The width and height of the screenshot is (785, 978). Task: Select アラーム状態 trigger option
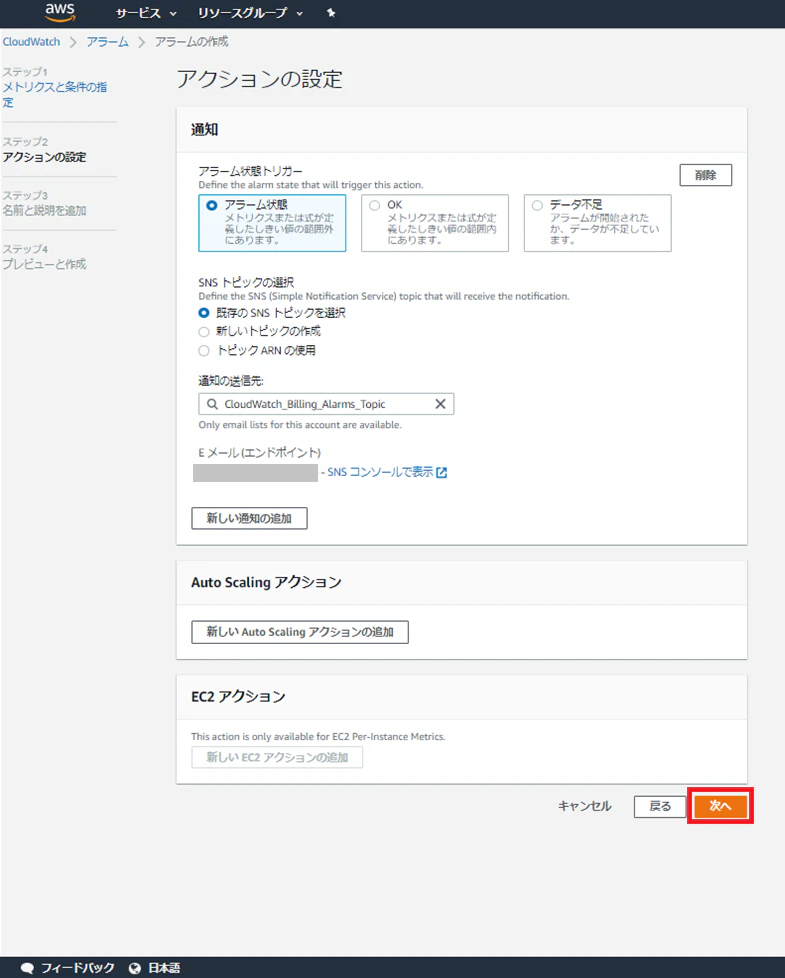pos(272,223)
